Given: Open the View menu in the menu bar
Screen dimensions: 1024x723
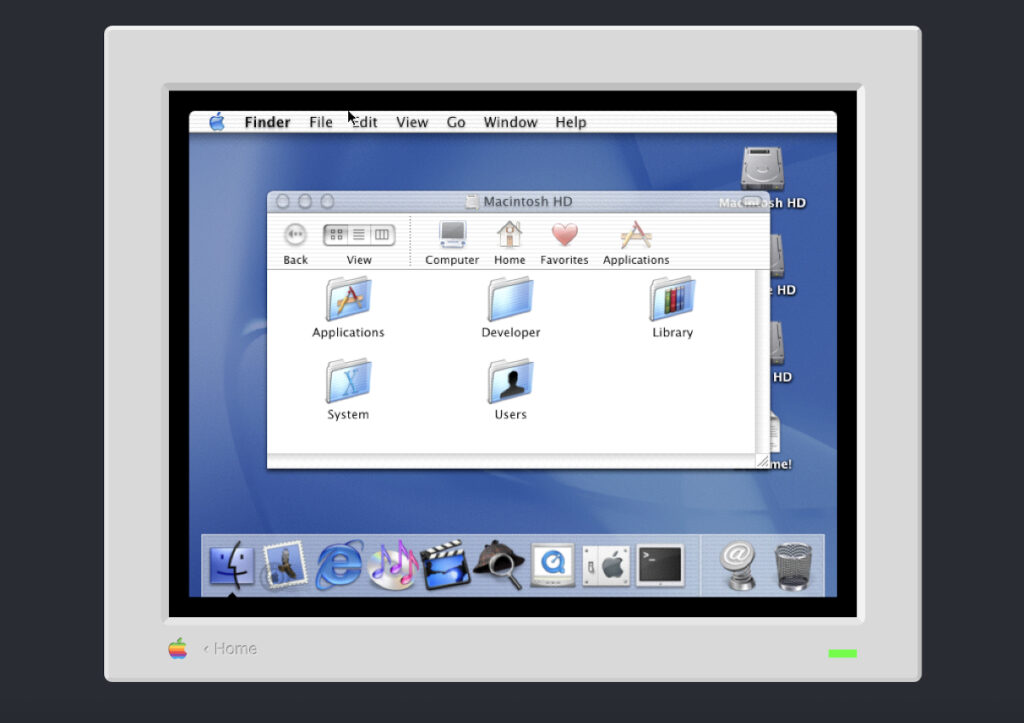Looking at the screenshot, I should (412, 122).
